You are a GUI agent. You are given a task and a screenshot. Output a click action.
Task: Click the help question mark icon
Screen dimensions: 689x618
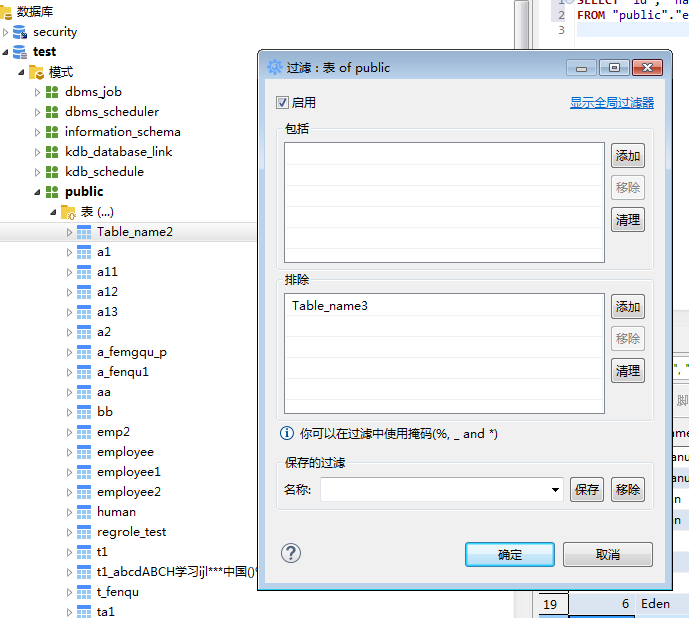click(x=291, y=553)
